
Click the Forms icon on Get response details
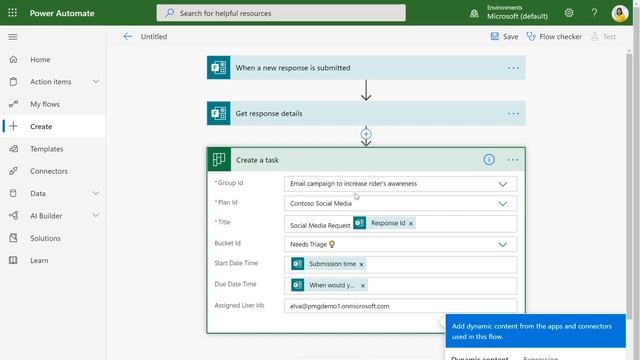pos(218,113)
